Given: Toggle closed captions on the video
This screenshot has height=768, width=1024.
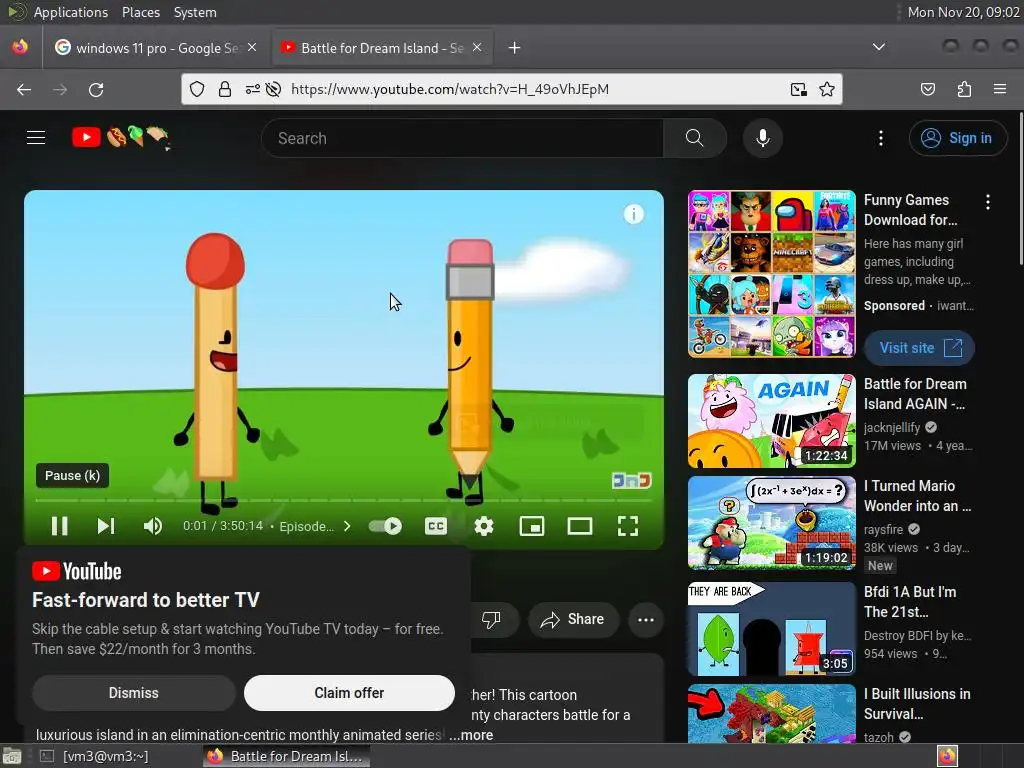Looking at the screenshot, I should point(436,526).
